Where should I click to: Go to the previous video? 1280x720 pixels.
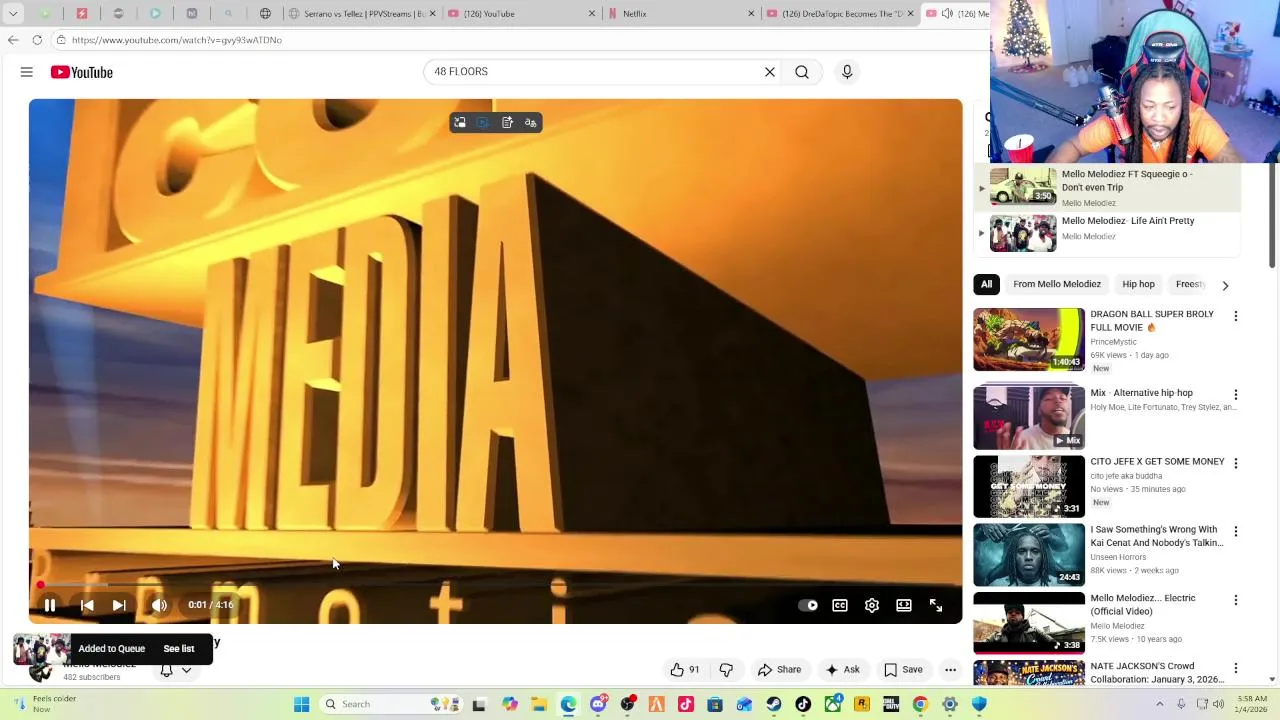click(x=87, y=605)
